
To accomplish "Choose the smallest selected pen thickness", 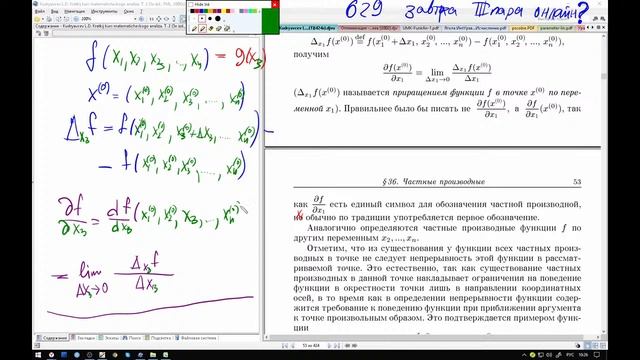I will tap(202, 19).
